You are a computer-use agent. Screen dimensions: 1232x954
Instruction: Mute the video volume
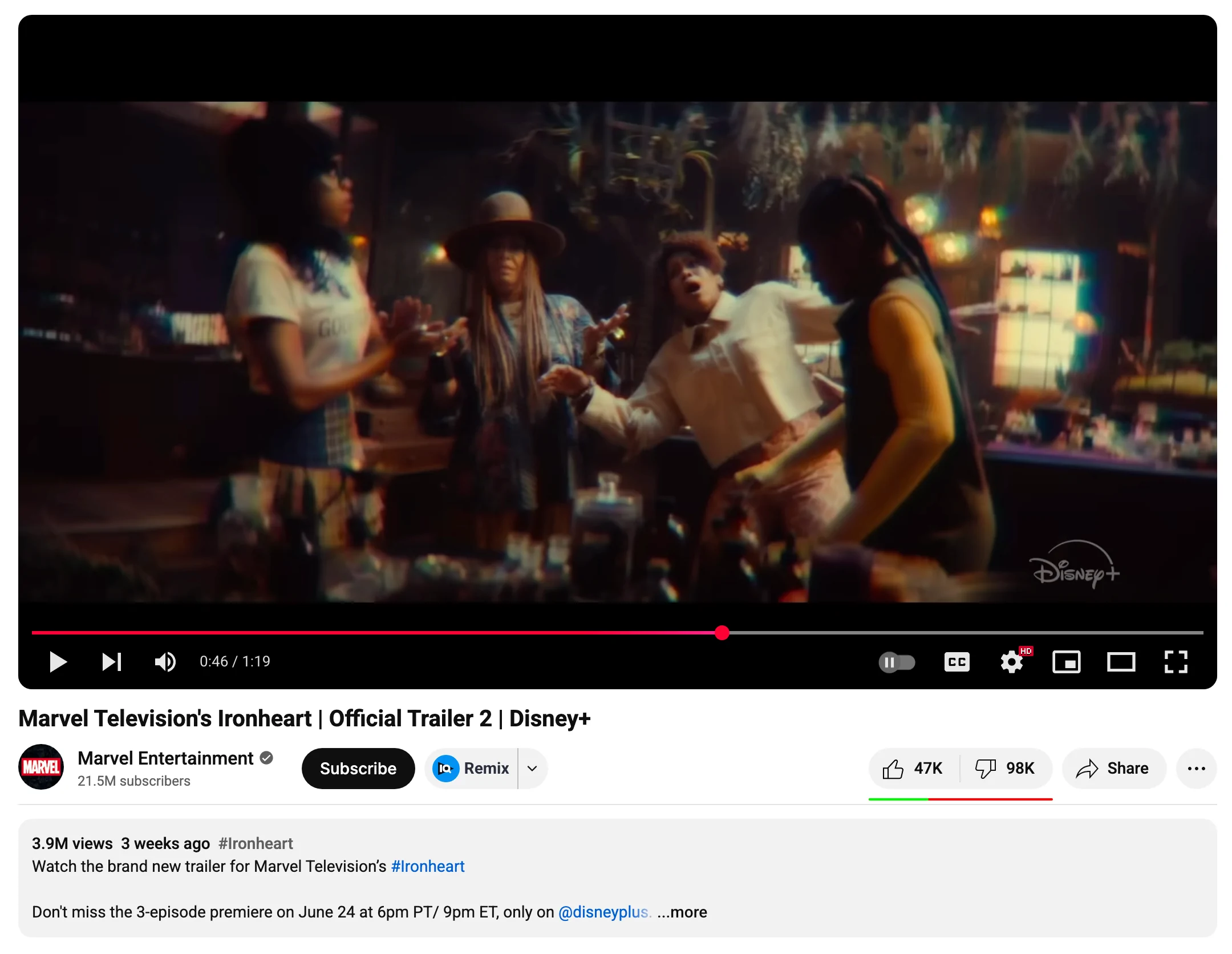coord(165,662)
